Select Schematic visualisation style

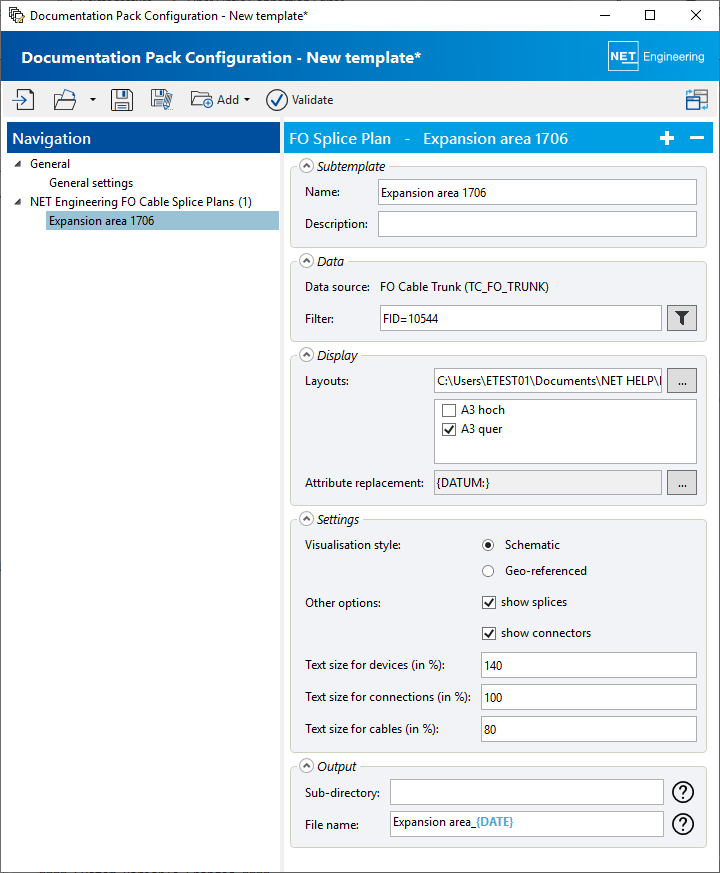click(x=488, y=545)
